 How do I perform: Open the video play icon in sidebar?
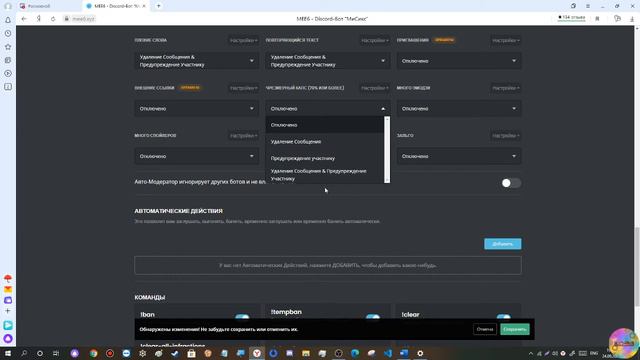point(8,73)
